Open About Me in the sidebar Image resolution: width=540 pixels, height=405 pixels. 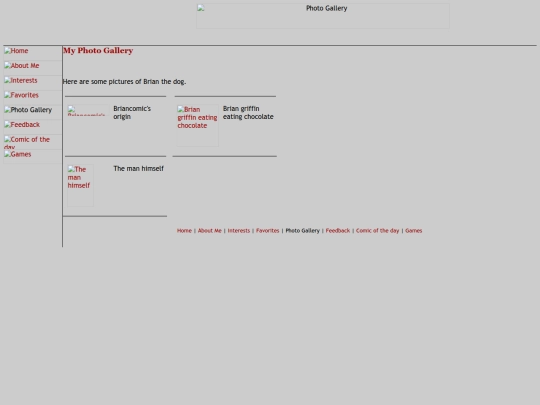[x=33, y=68]
